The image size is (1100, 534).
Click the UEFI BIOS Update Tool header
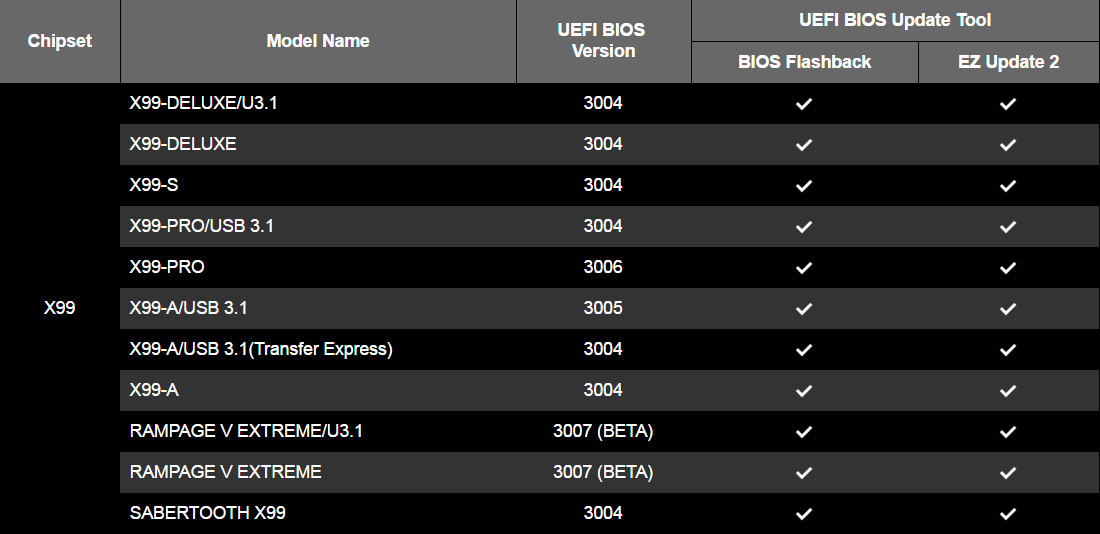point(895,20)
